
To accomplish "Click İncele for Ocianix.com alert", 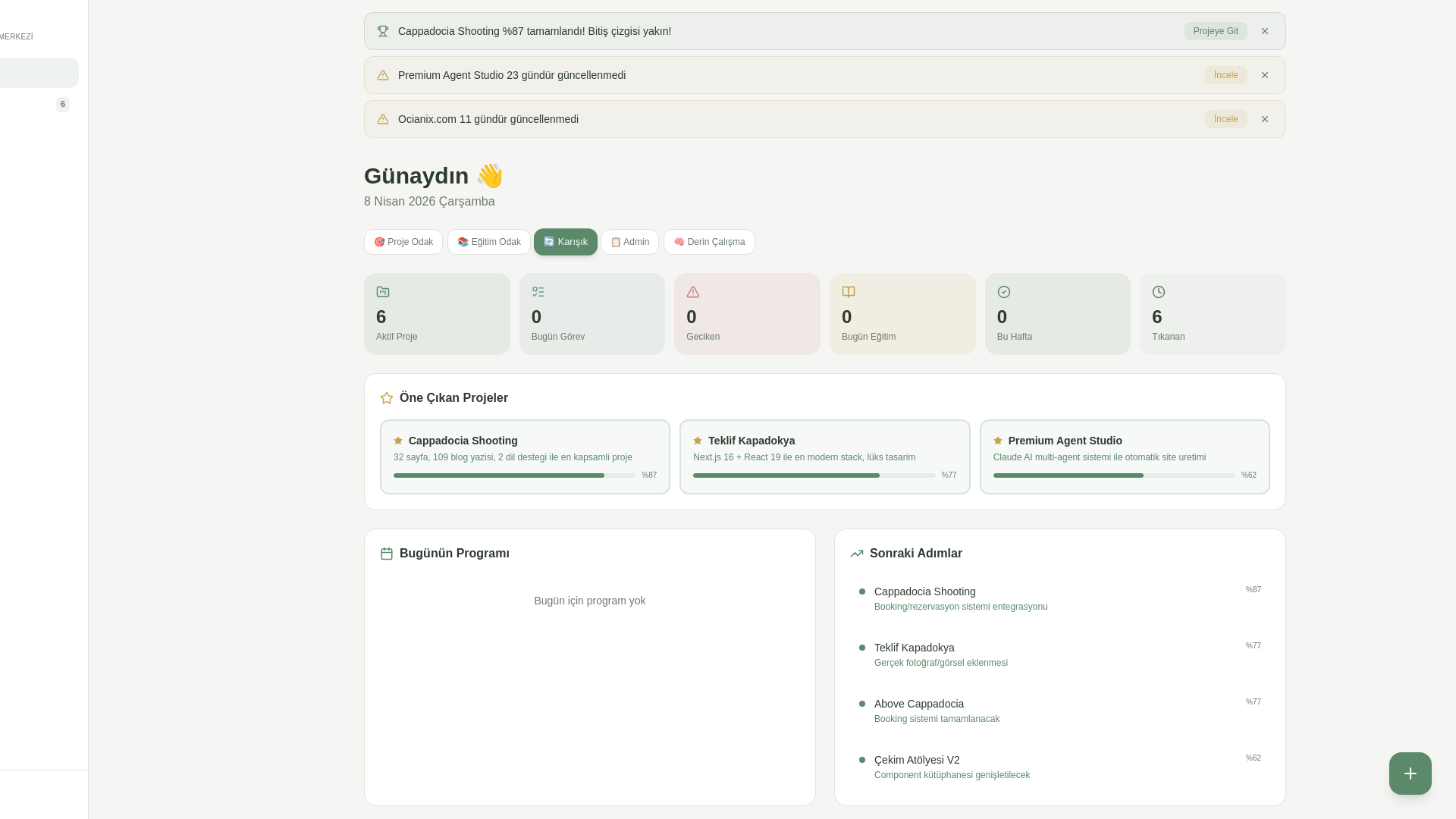I will pos(1226,119).
